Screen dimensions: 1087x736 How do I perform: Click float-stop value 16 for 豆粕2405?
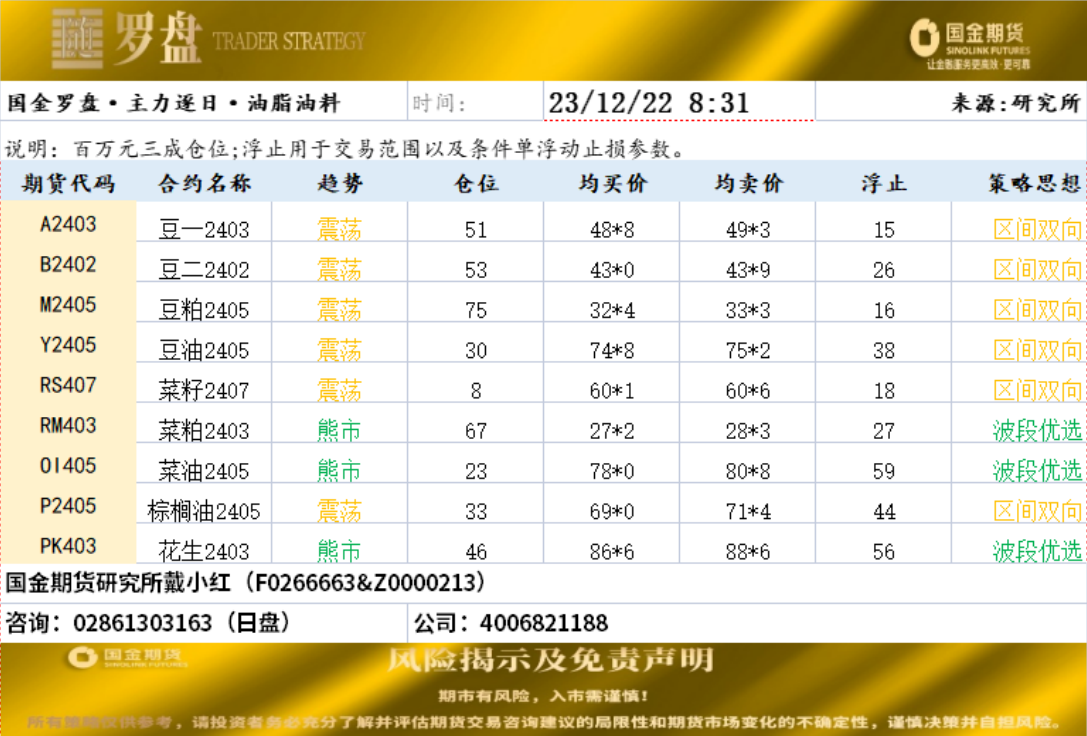[884, 310]
